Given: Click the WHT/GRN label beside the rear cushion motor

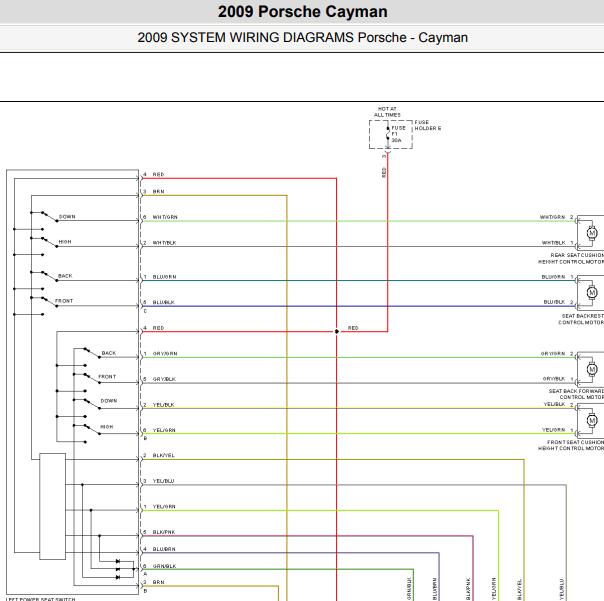Looking at the screenshot, I should click(x=552, y=217).
